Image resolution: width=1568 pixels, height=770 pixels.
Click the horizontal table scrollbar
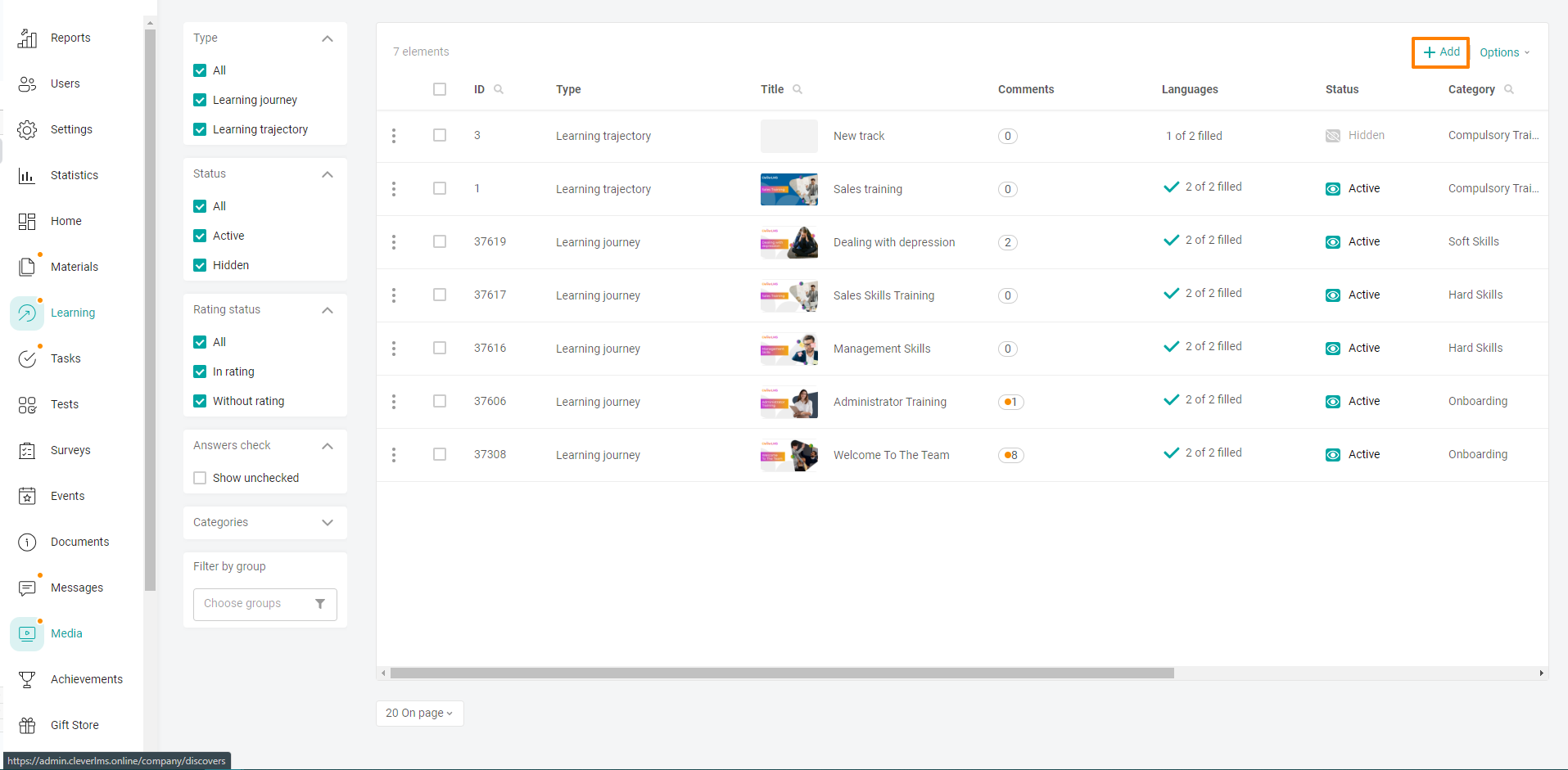pos(782,673)
